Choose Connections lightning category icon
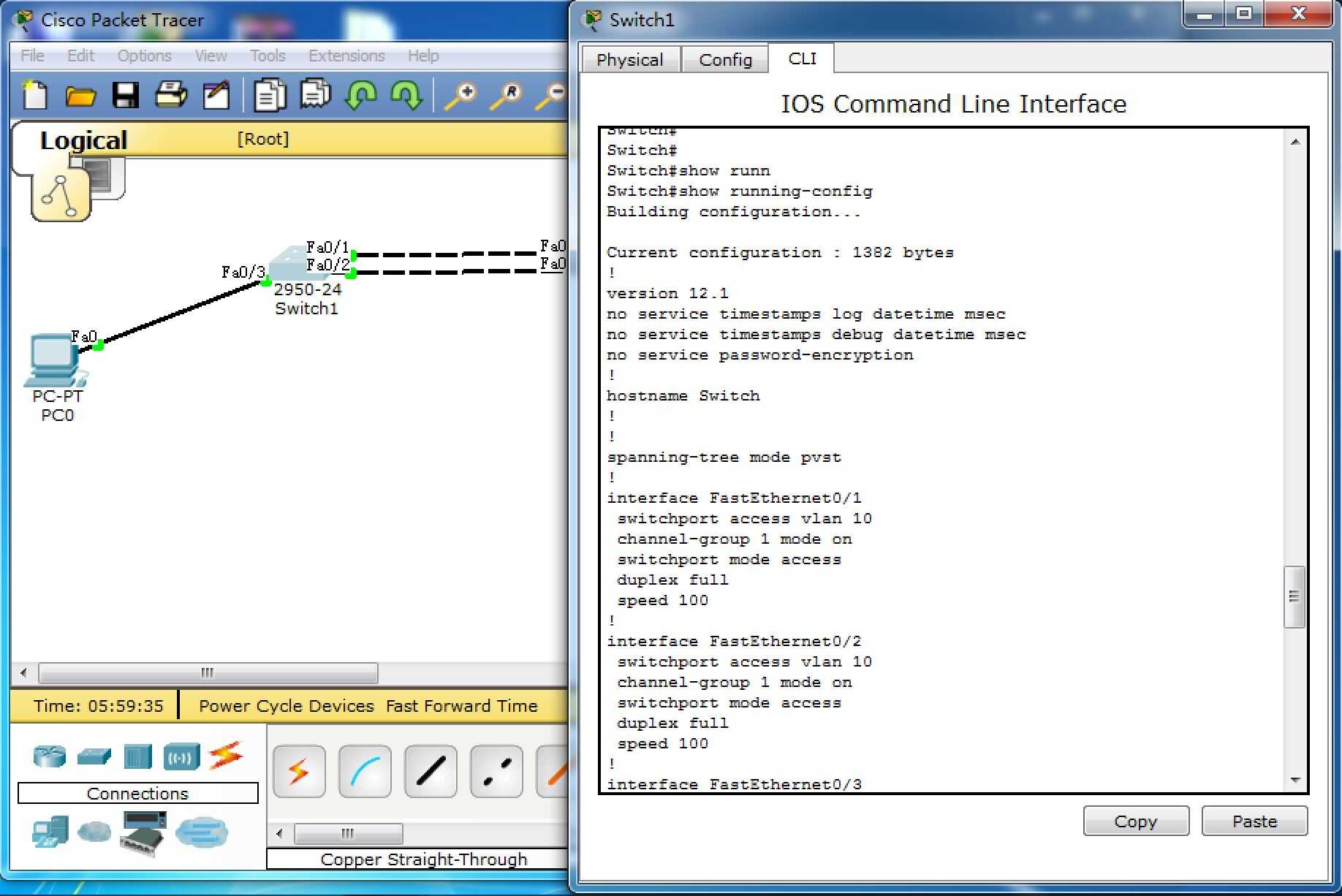This screenshot has height=896, width=1342. (x=226, y=756)
